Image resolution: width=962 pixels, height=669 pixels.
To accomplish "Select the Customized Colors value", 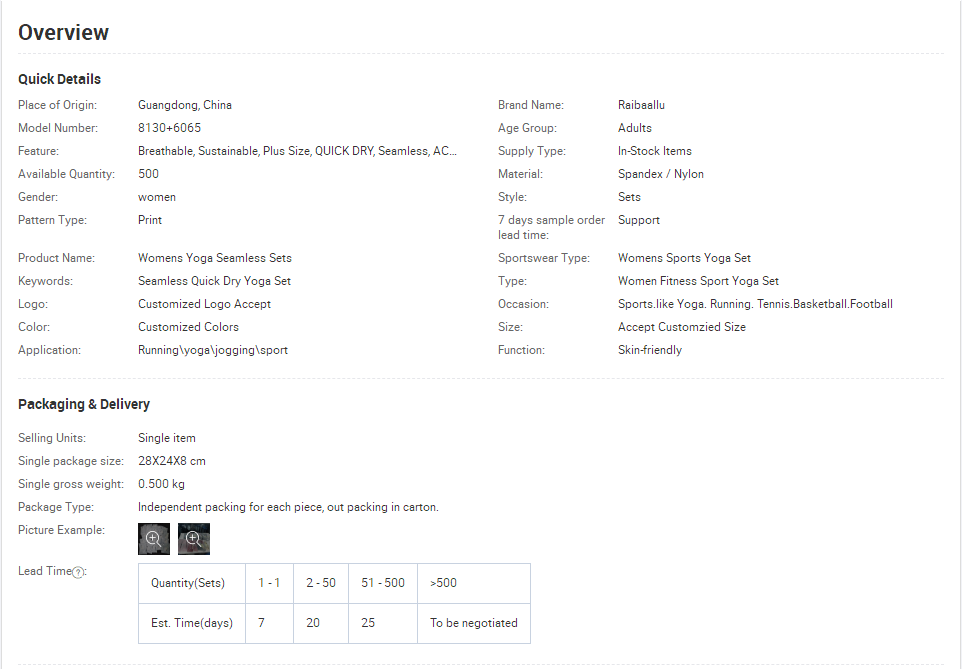I will pyautogui.click(x=188, y=327).
